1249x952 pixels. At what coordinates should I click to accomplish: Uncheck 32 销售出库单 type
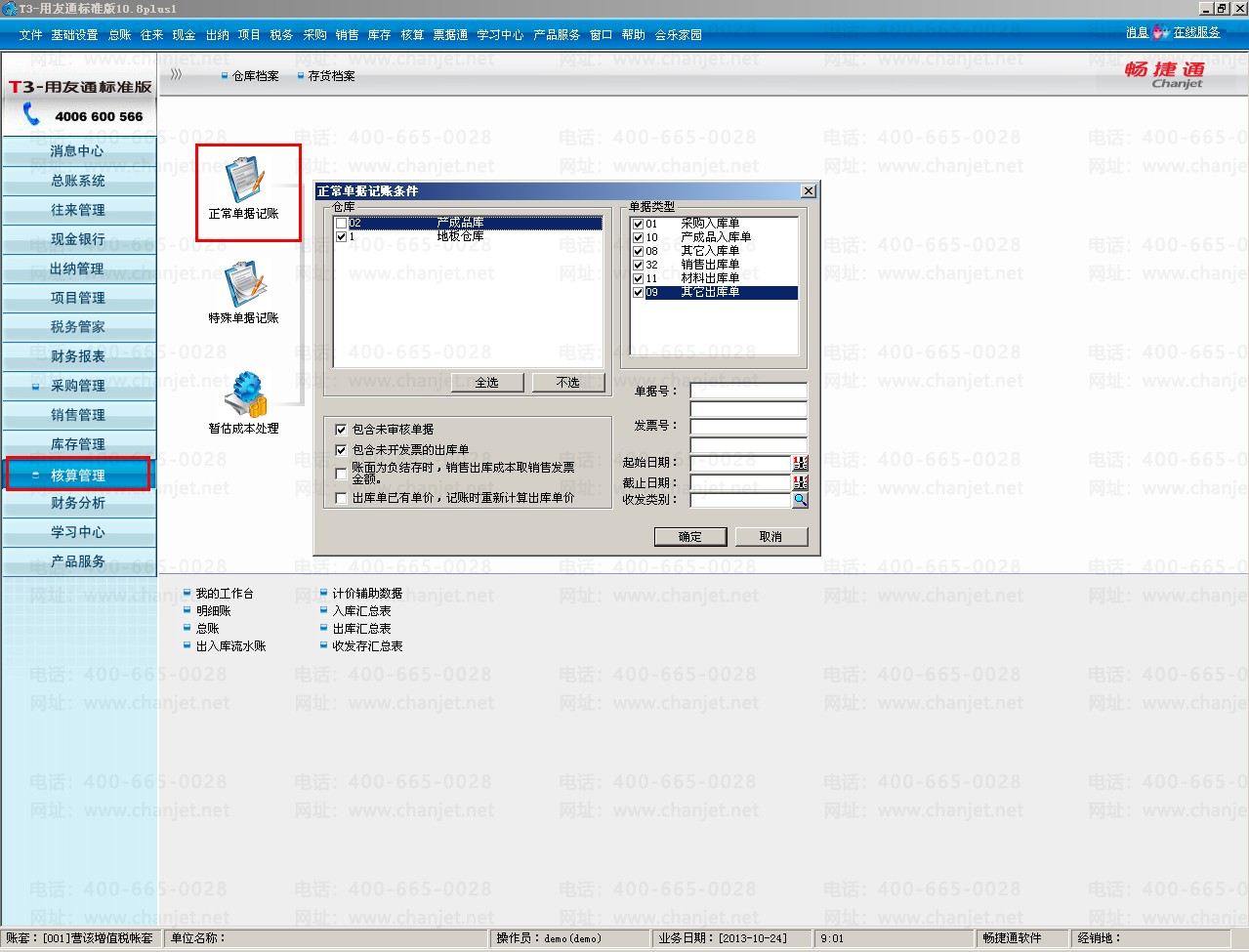tap(638, 265)
